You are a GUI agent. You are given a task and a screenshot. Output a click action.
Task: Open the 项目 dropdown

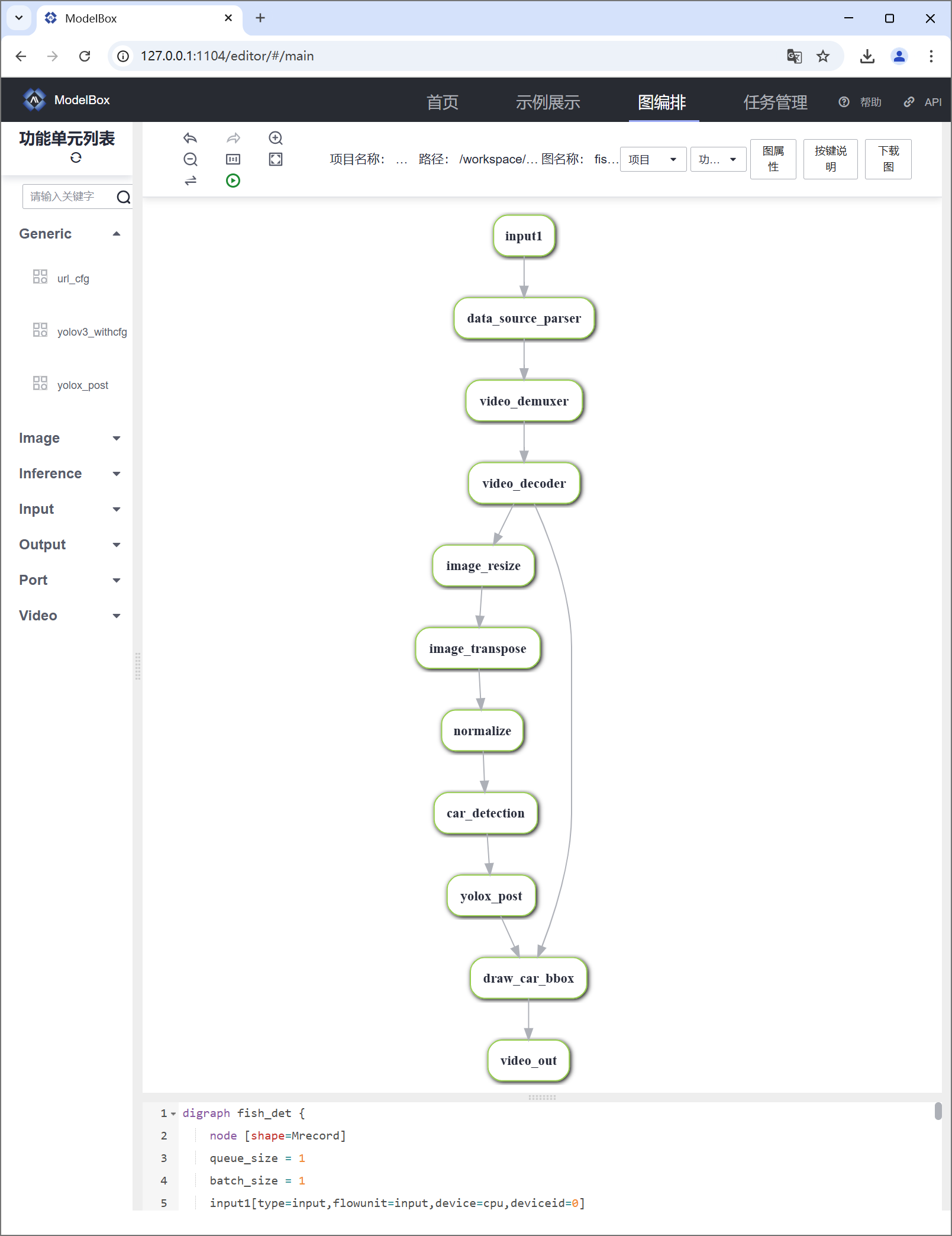(653, 159)
